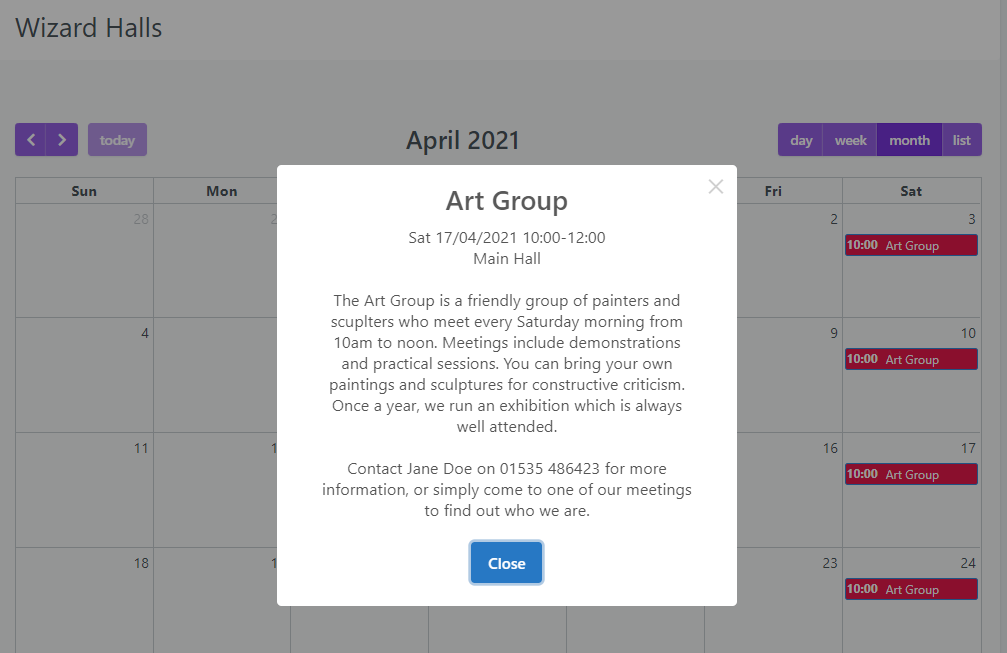Viewport: 1007px width, 653px height.
Task: Open Art Group event on April 10
Action: point(911,360)
